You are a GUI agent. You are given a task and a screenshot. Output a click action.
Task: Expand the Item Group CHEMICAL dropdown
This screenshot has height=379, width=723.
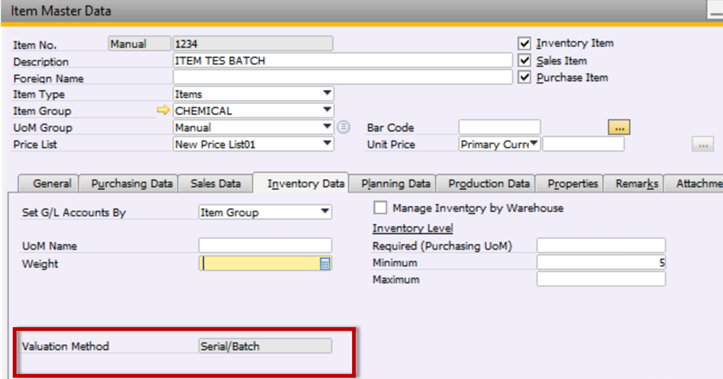327,111
